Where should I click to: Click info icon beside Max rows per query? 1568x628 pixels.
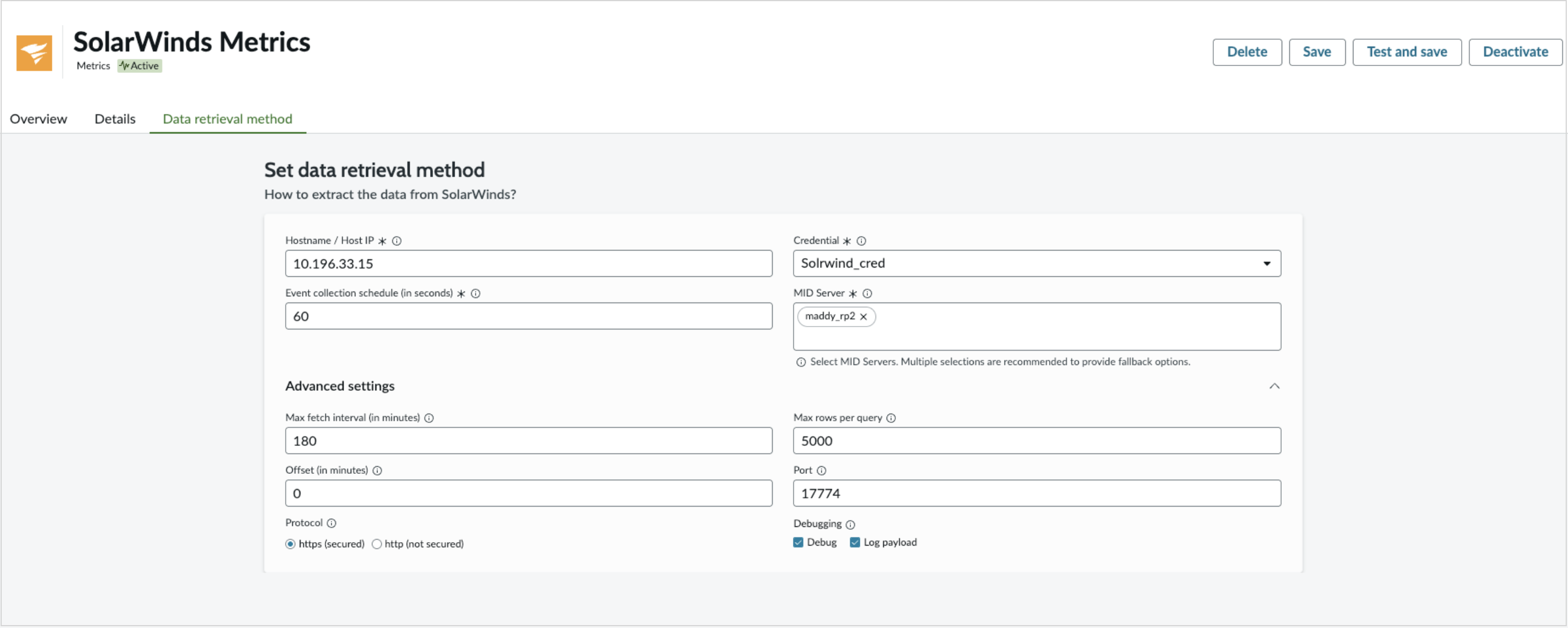pyautogui.click(x=891, y=418)
